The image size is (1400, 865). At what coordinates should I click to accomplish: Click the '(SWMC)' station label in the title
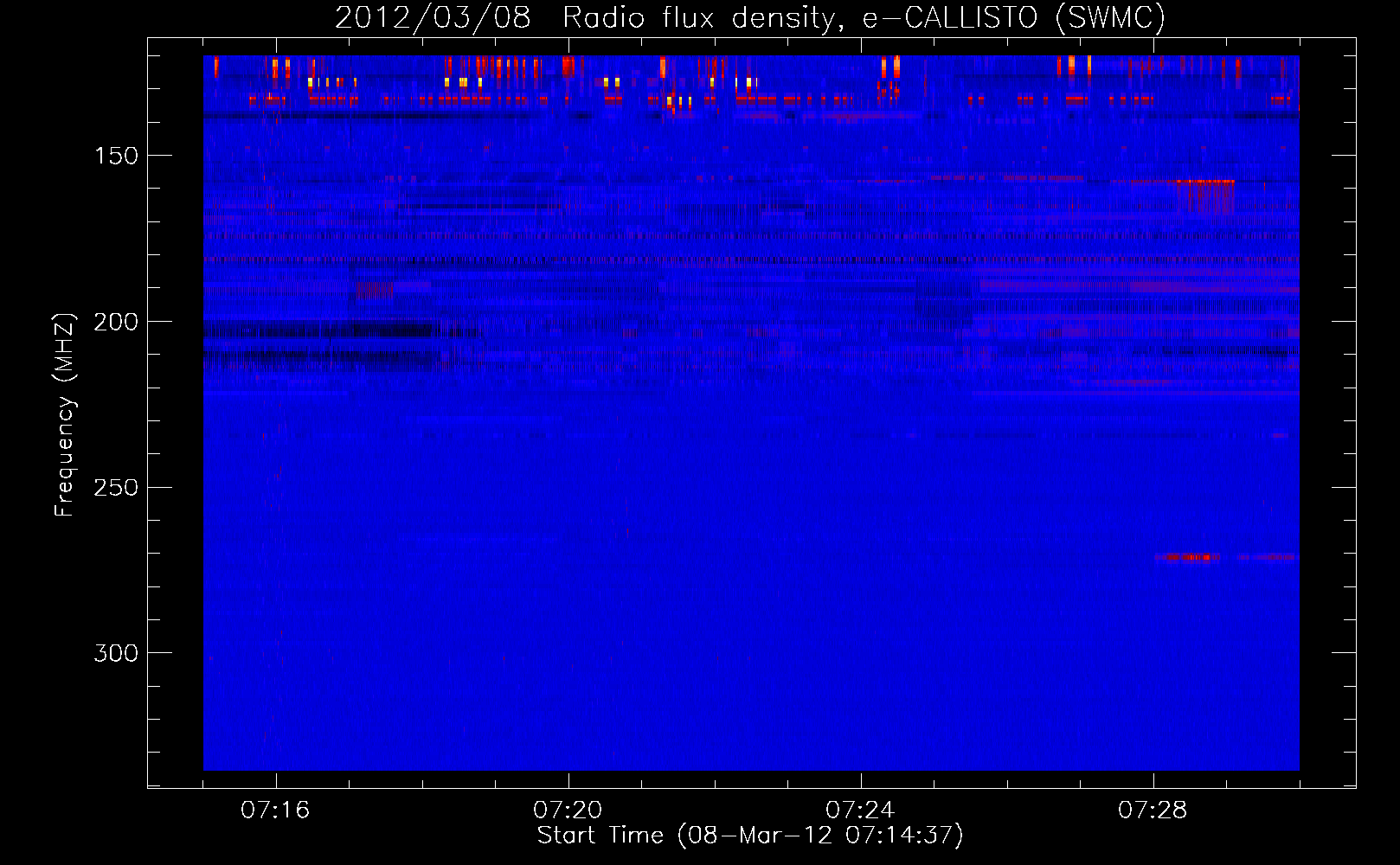pos(1111,17)
